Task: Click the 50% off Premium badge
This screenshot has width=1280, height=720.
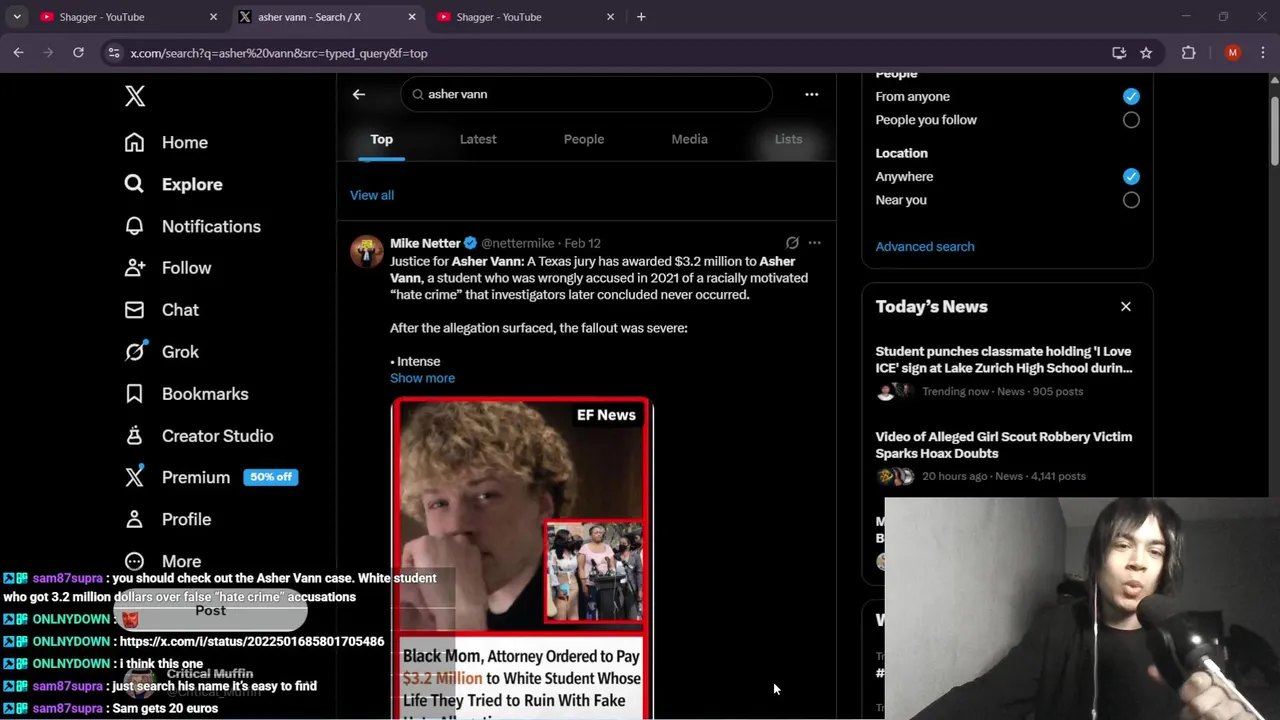Action: click(271, 477)
